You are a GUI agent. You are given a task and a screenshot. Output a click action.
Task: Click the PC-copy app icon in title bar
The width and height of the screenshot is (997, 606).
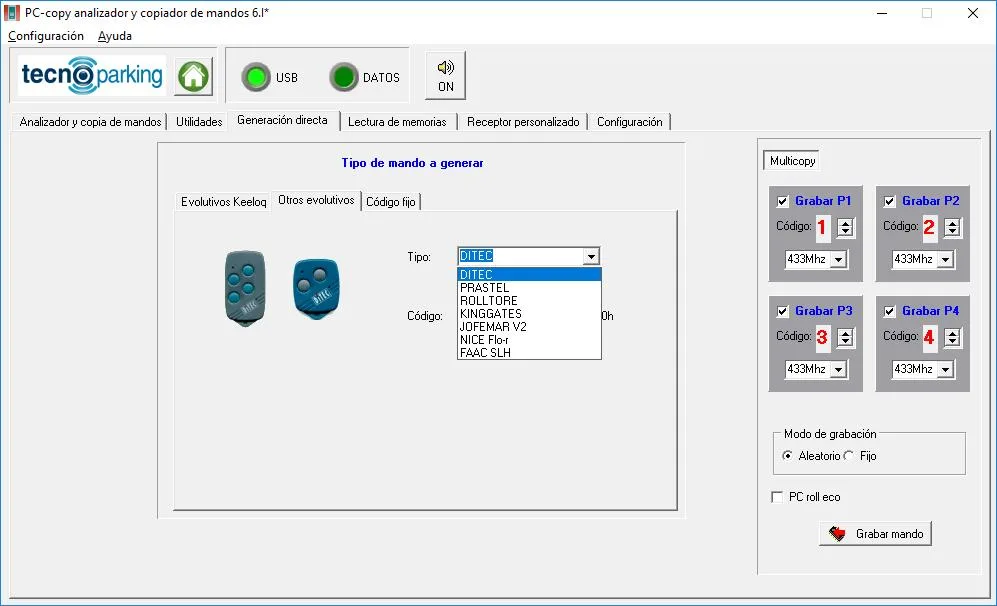point(11,12)
